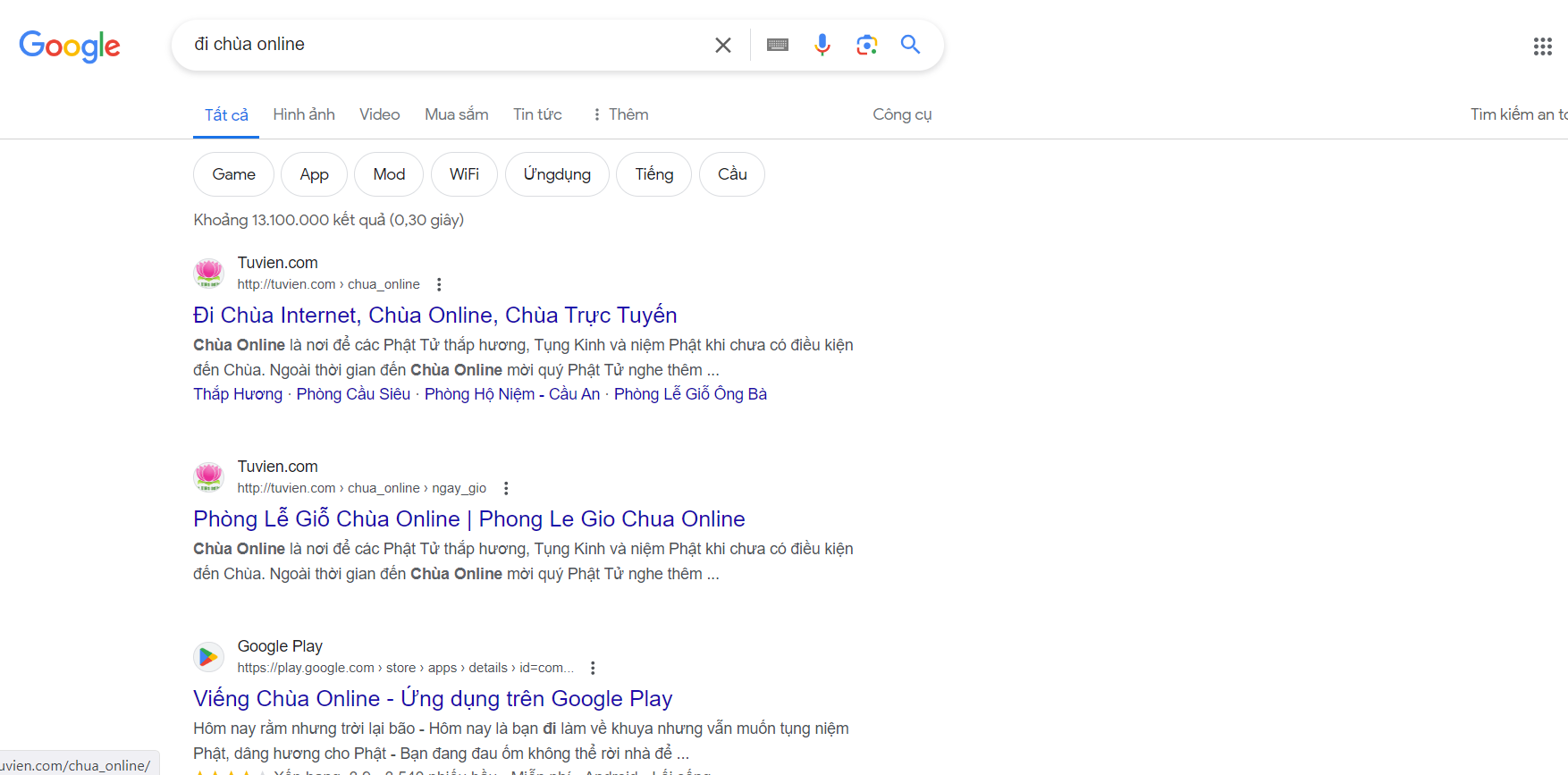Viewport: 1568px width, 775px height.
Task: Expand the Thêm more-tabs menu
Action: (620, 114)
